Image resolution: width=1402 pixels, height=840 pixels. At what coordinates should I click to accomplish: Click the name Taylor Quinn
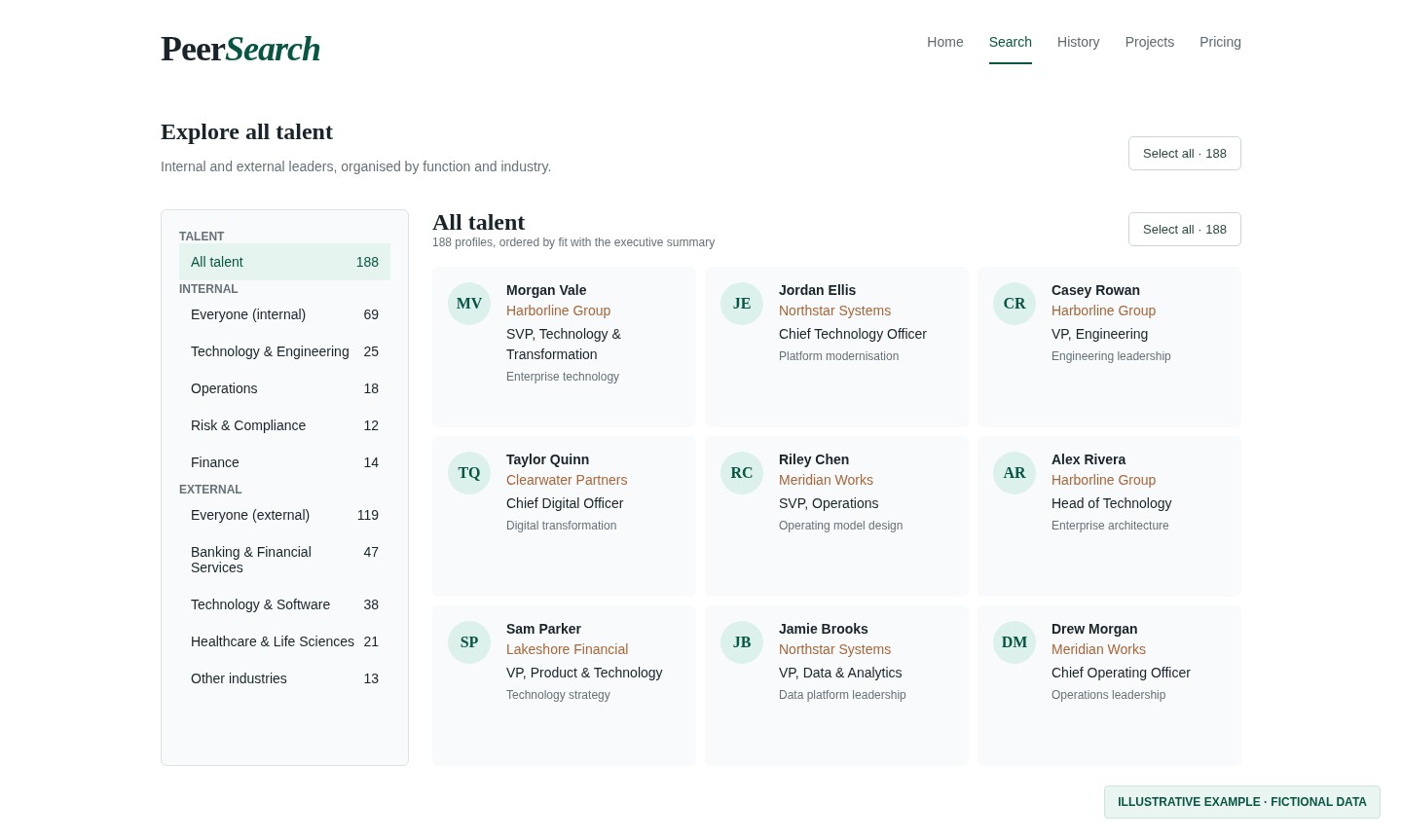pyautogui.click(x=547, y=459)
